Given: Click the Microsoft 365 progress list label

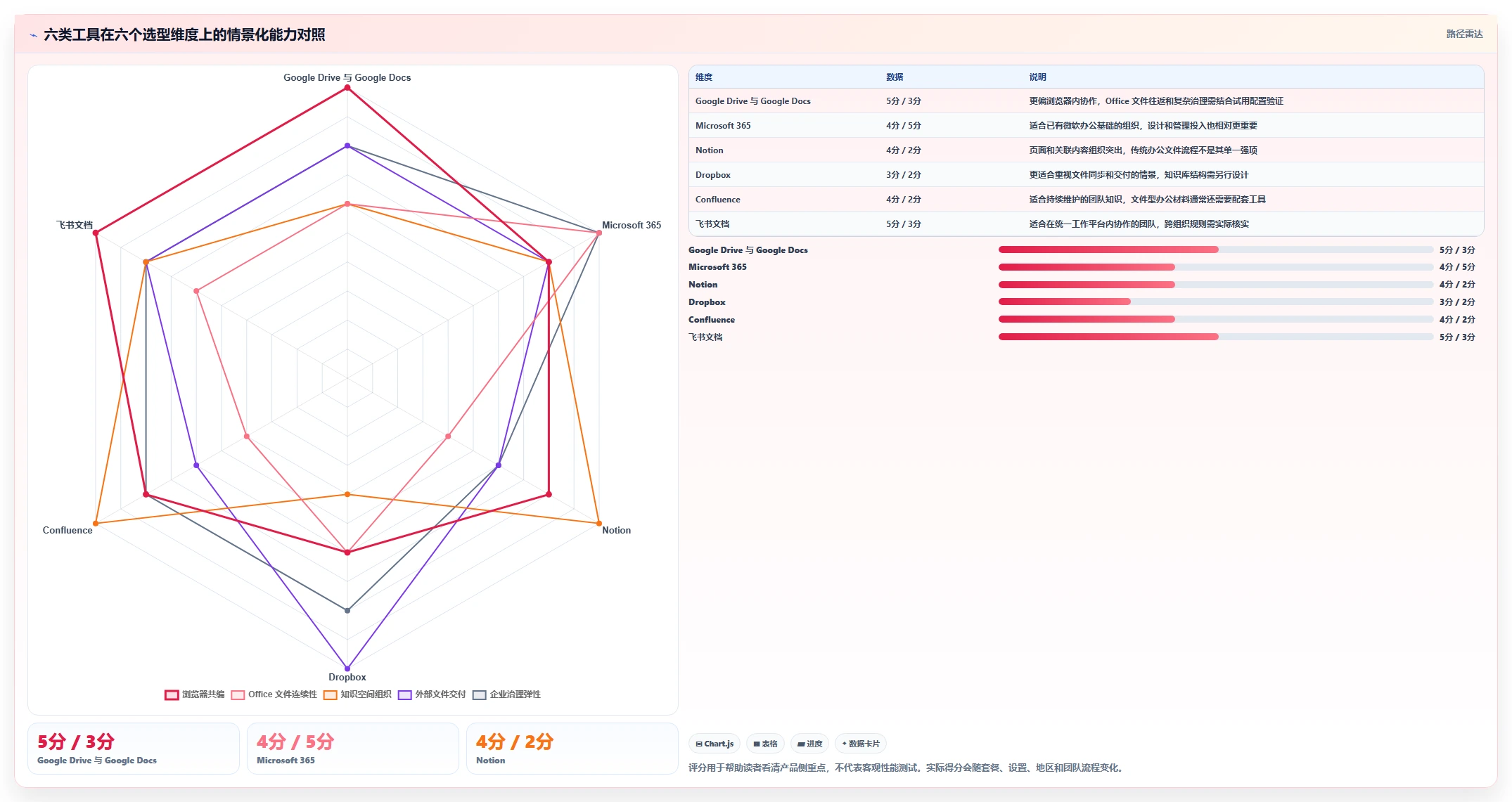Looking at the screenshot, I should pos(717,267).
